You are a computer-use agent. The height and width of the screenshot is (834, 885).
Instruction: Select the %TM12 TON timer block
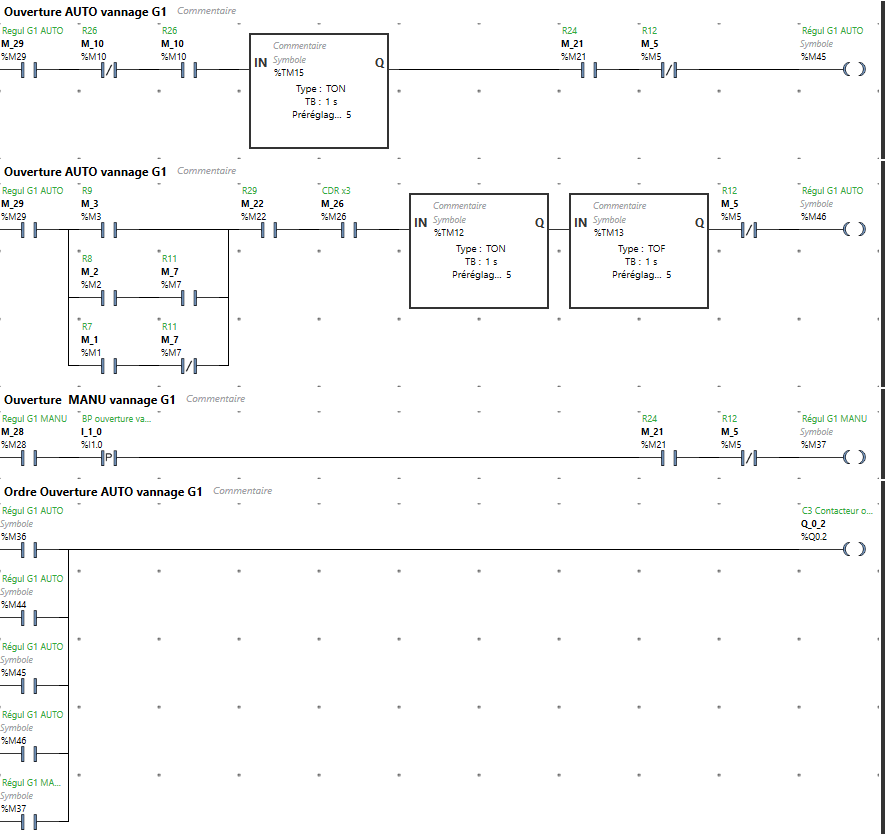pyautogui.click(x=479, y=251)
